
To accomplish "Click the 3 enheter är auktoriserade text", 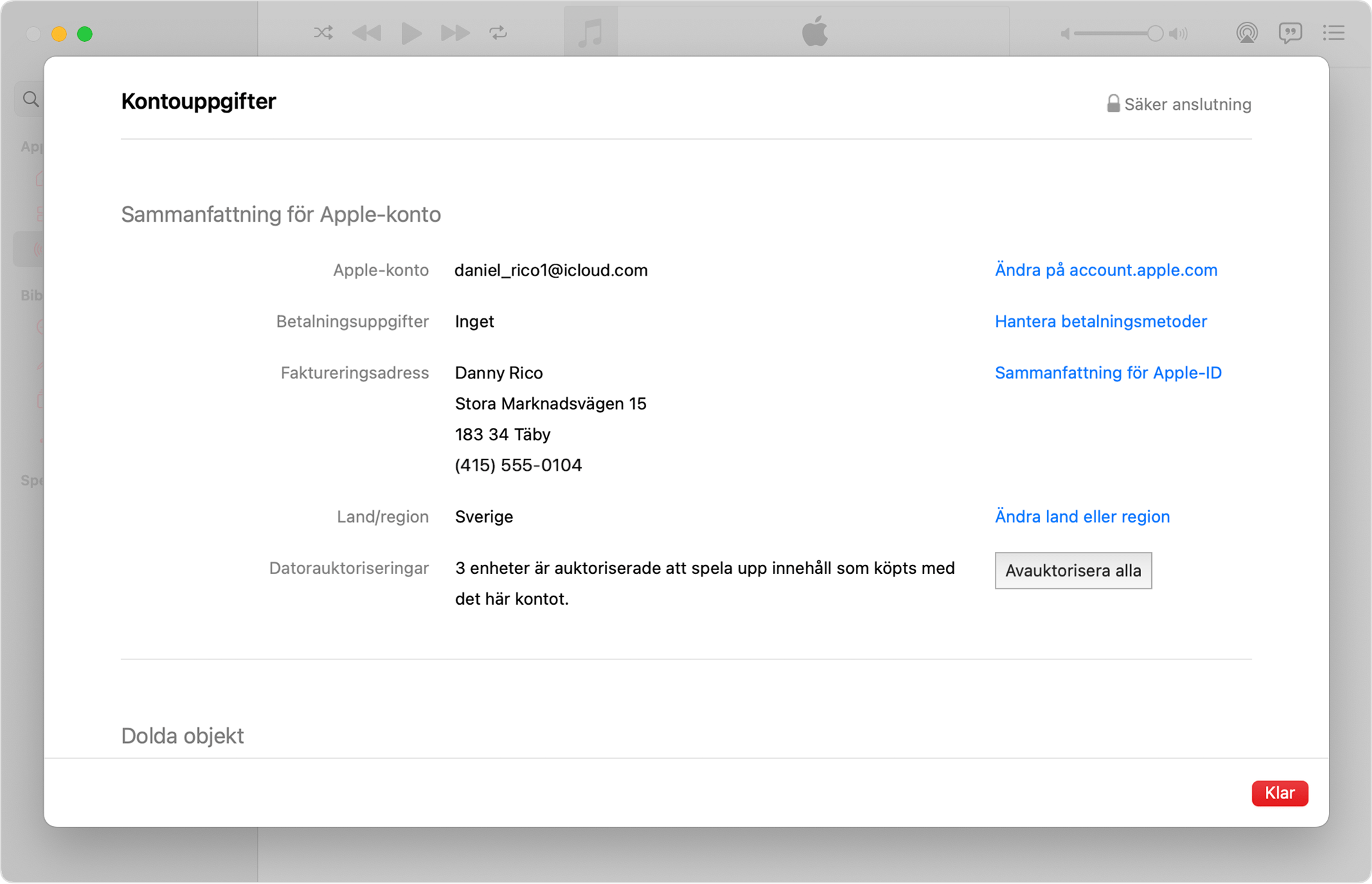I will tap(705, 584).
